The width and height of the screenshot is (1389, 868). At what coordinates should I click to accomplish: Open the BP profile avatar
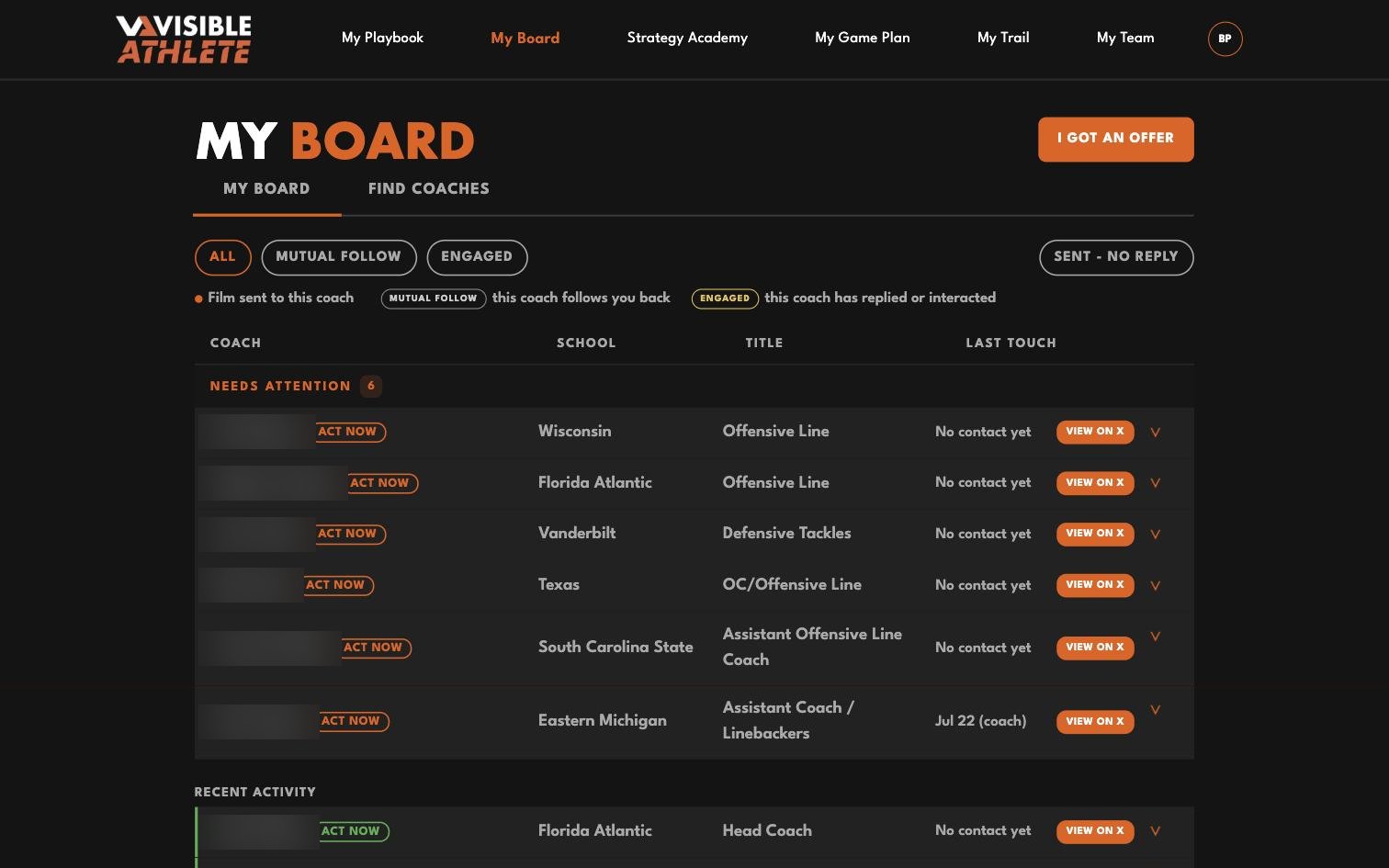(x=1225, y=39)
